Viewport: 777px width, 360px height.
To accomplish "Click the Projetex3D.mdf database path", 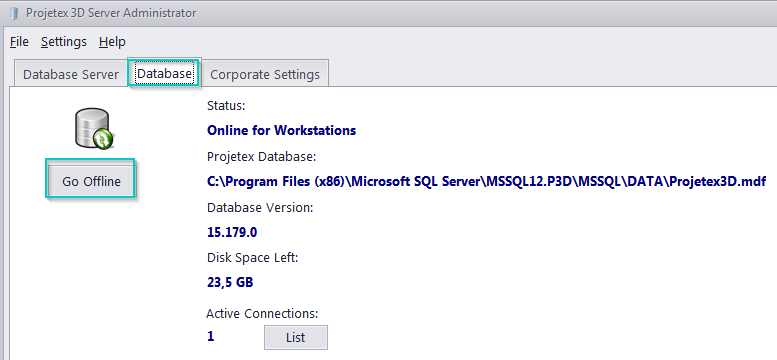I will click(x=487, y=181).
